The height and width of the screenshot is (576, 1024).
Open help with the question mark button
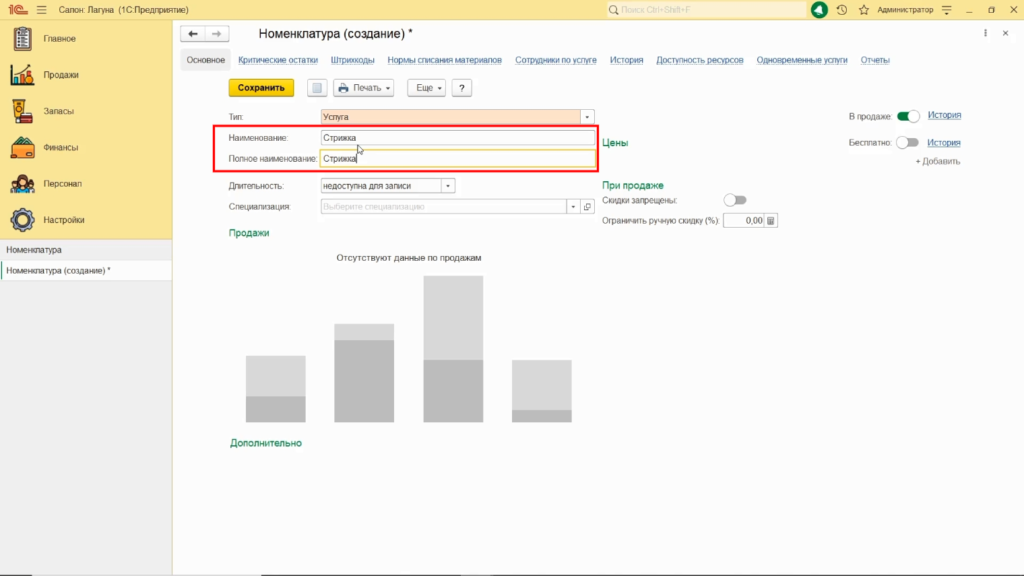pos(462,88)
